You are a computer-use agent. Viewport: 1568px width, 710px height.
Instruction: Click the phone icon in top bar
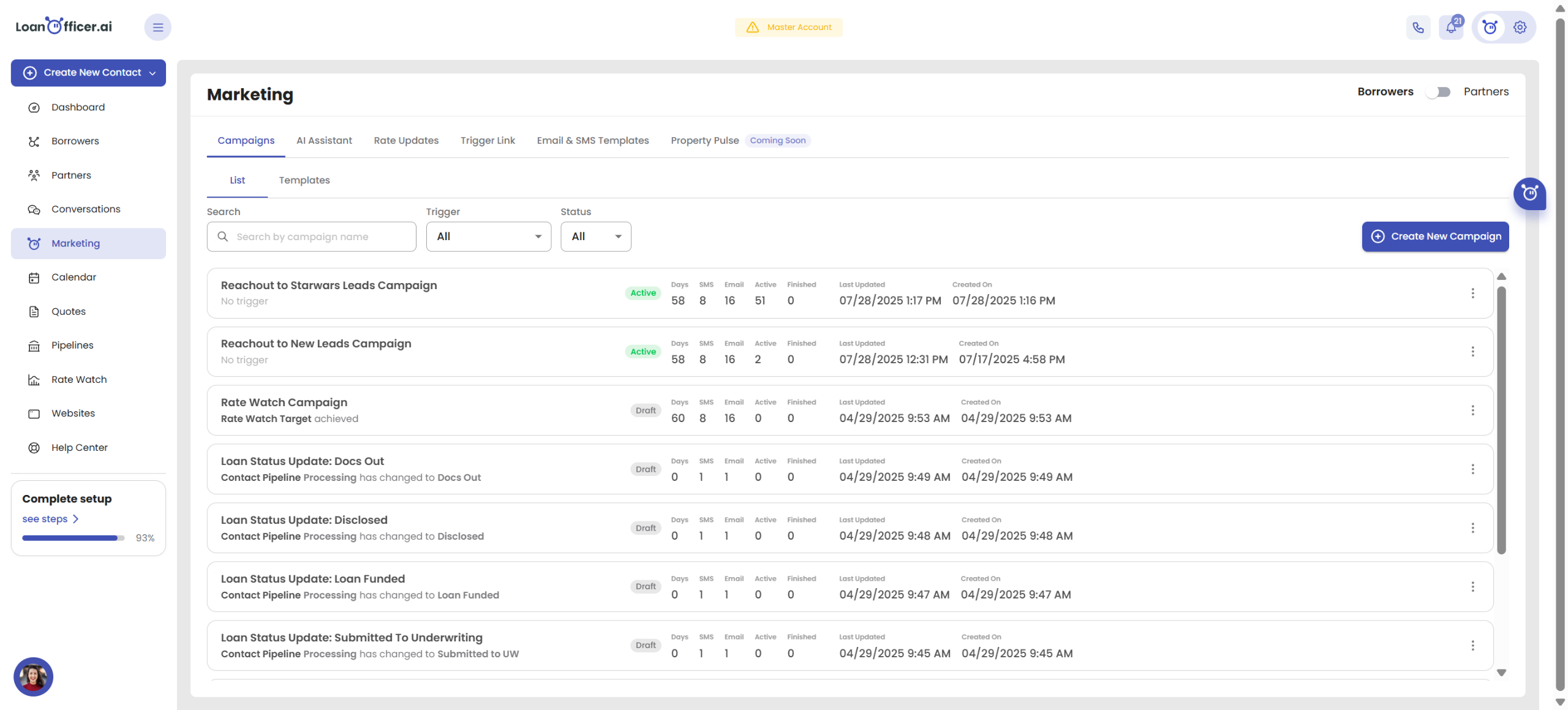[x=1418, y=28]
